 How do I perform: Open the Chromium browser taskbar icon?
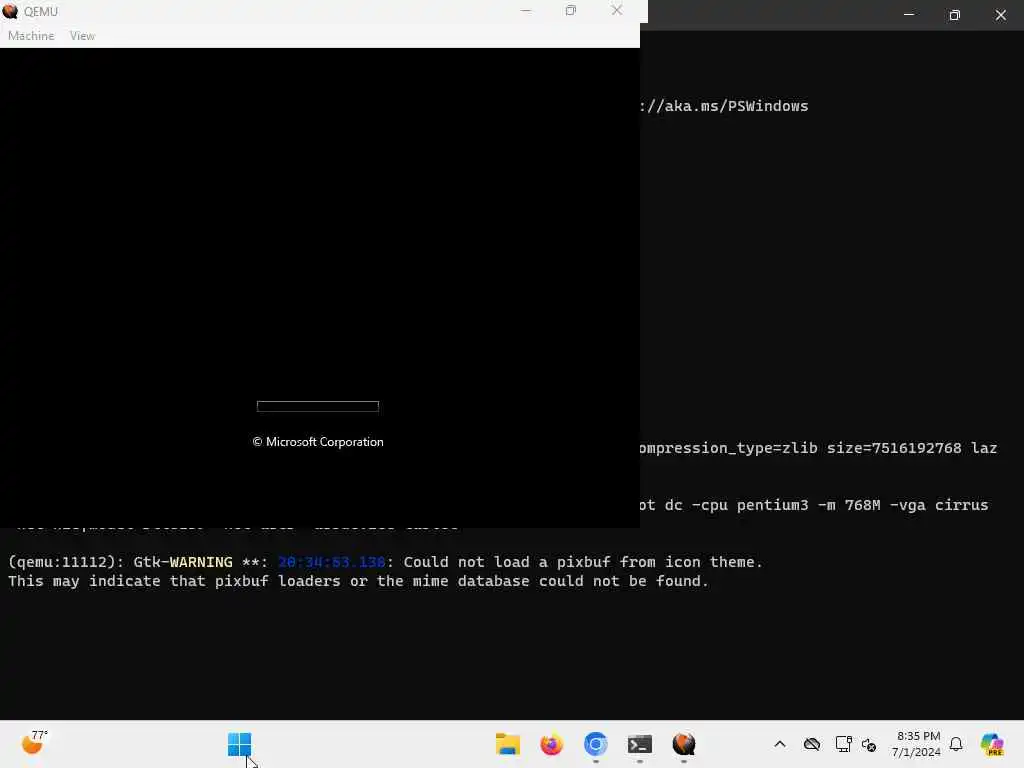click(596, 744)
